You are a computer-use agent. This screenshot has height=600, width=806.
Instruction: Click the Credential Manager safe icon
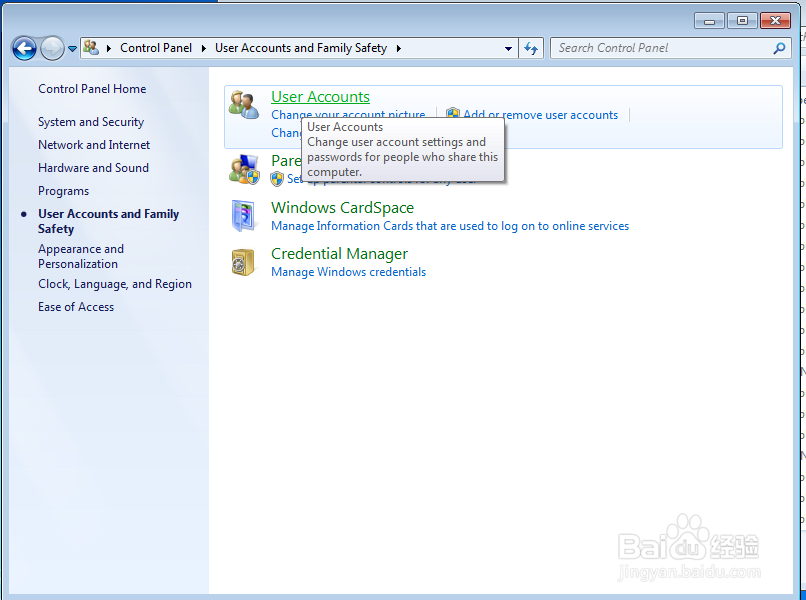pos(243,262)
